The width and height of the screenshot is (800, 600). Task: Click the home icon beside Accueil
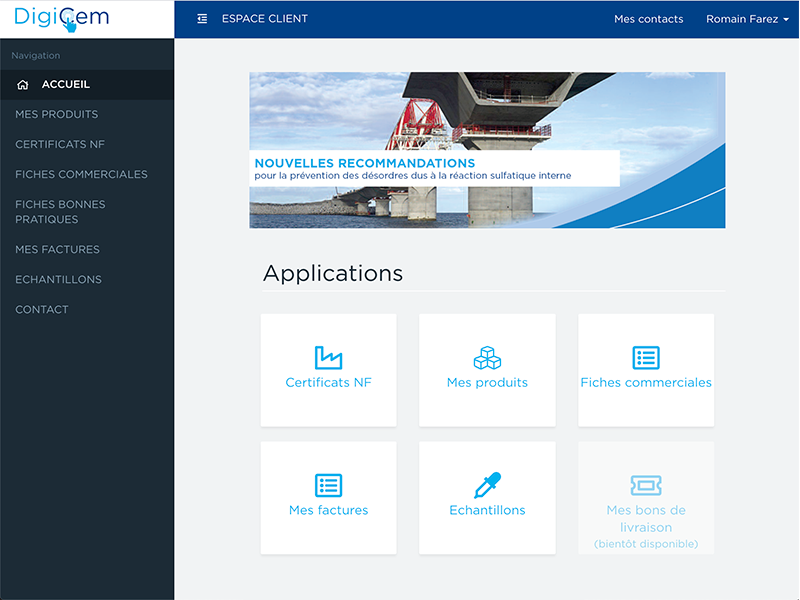point(22,85)
